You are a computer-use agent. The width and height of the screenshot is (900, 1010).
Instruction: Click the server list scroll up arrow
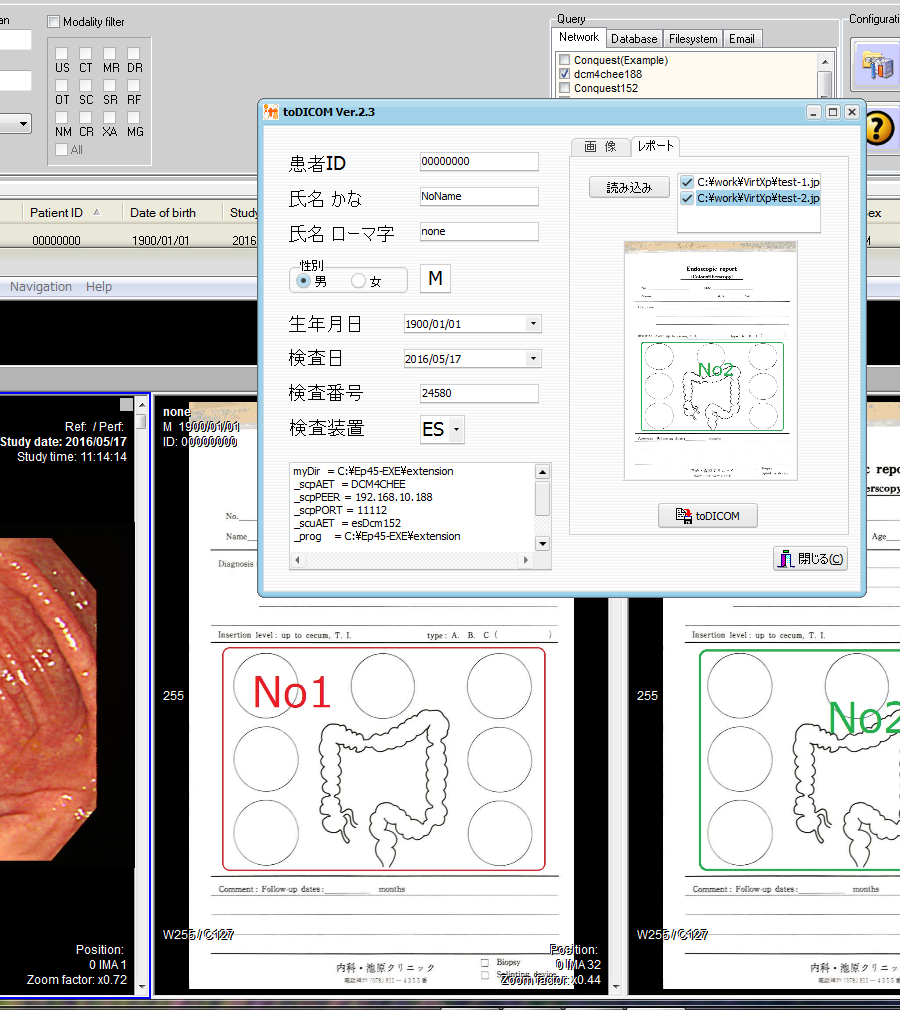[x=825, y=62]
